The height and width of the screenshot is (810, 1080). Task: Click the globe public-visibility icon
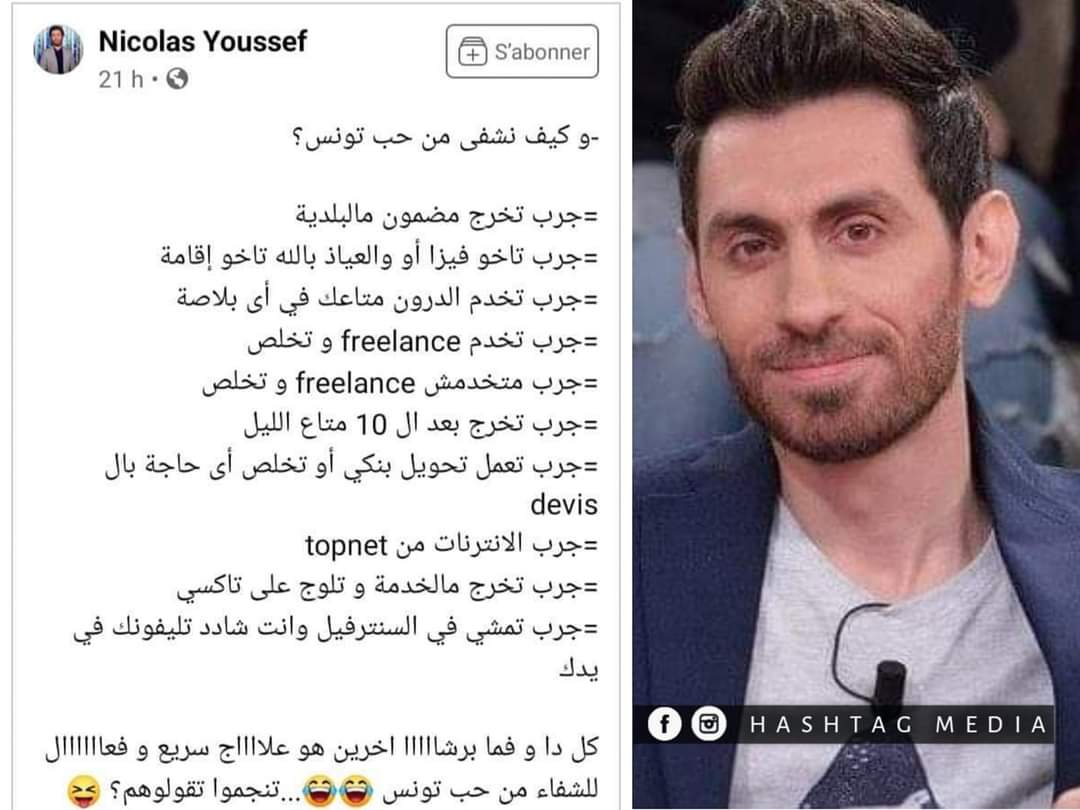pos(177,79)
